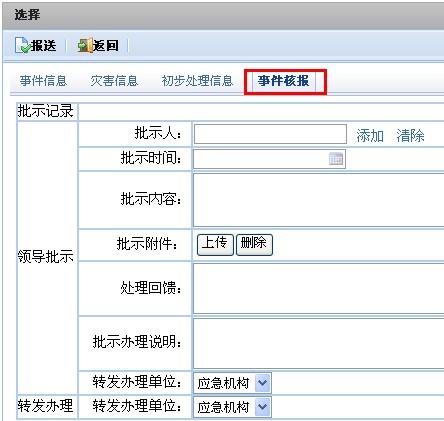Click the 清除 link beside 批示人
The height and width of the screenshot is (421, 444).
point(410,136)
